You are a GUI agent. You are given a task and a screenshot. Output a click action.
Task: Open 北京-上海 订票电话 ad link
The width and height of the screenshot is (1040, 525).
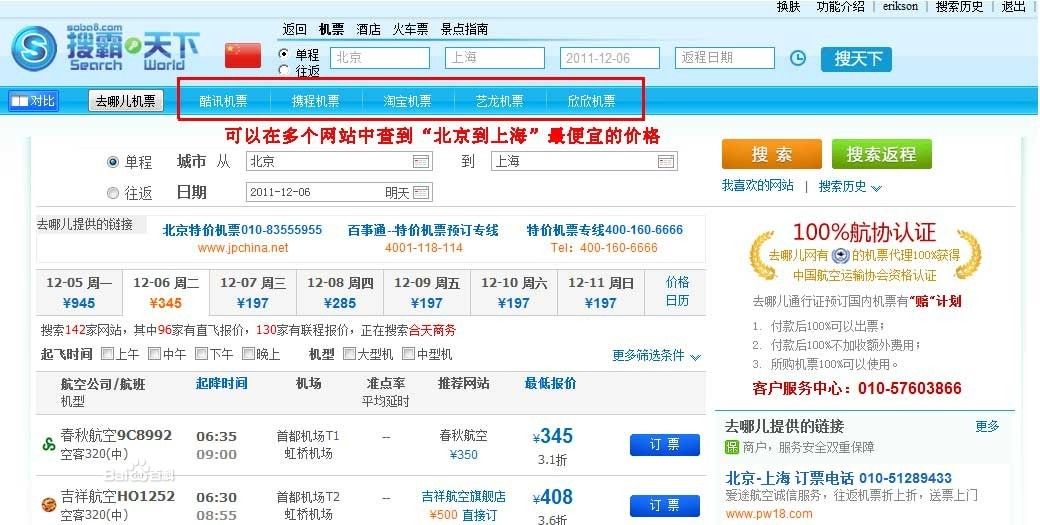(x=838, y=478)
